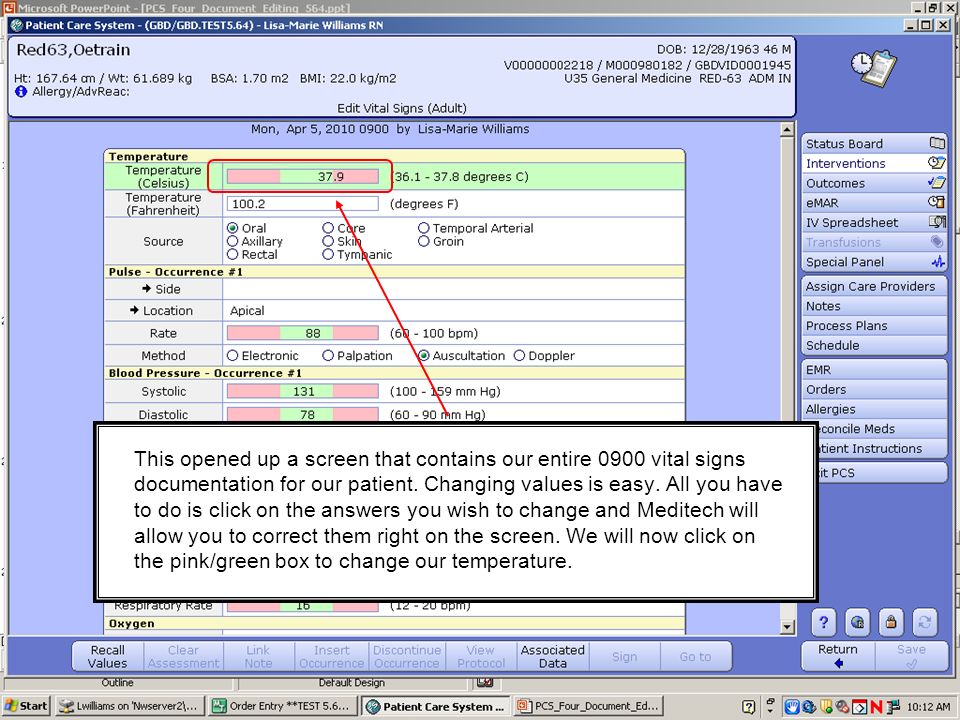Switch to Lwilliams on Nwserver2 taskbar item
960x720 pixels.
129,706
